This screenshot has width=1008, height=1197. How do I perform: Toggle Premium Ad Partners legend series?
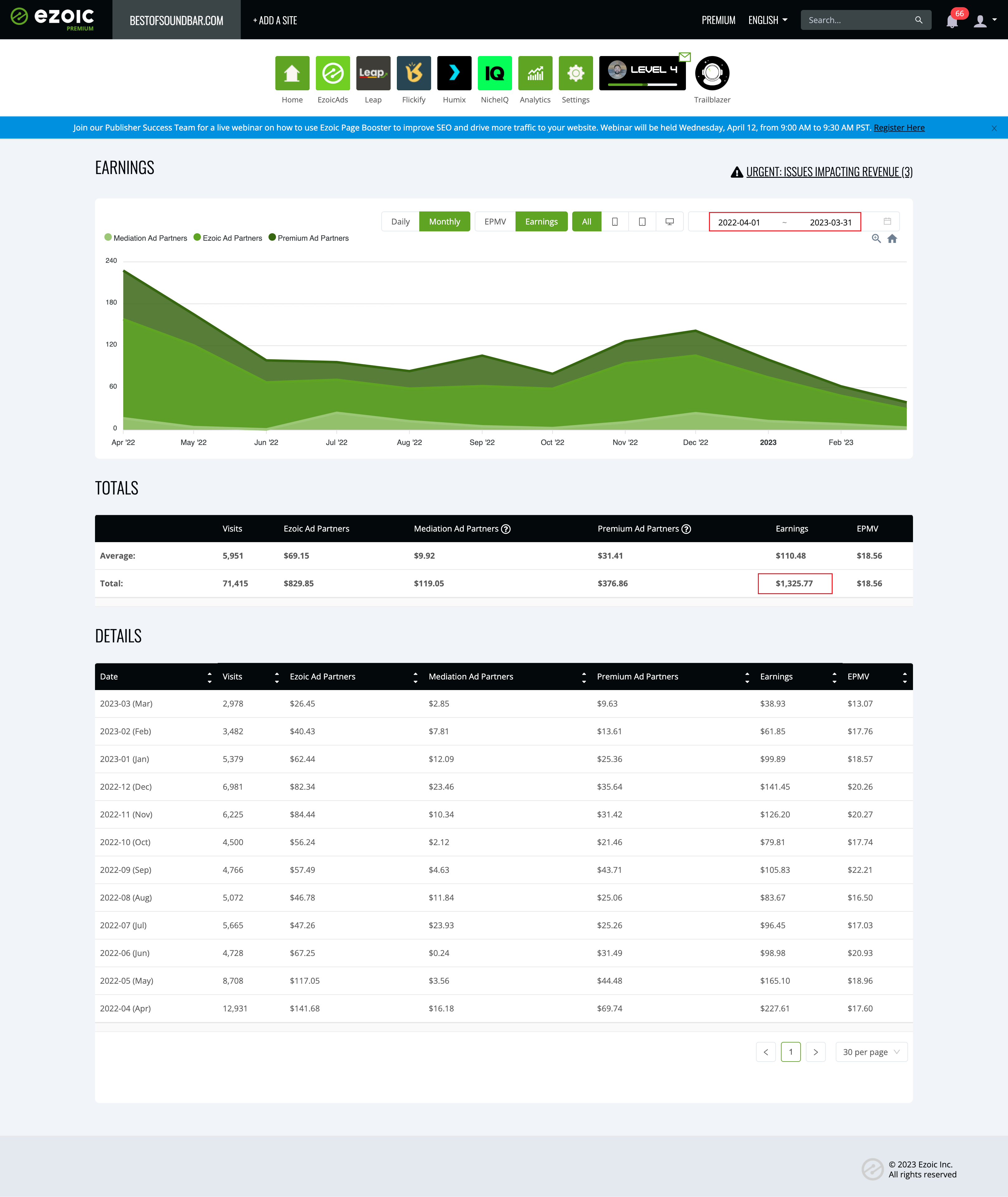309,238
